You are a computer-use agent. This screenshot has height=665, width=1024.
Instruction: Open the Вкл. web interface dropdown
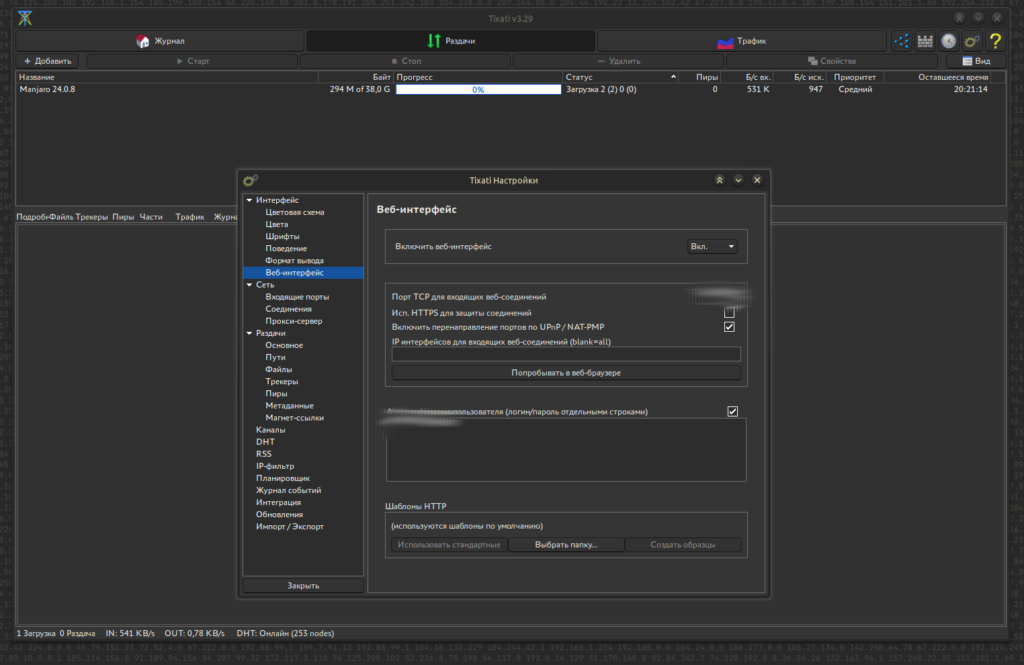coord(712,246)
